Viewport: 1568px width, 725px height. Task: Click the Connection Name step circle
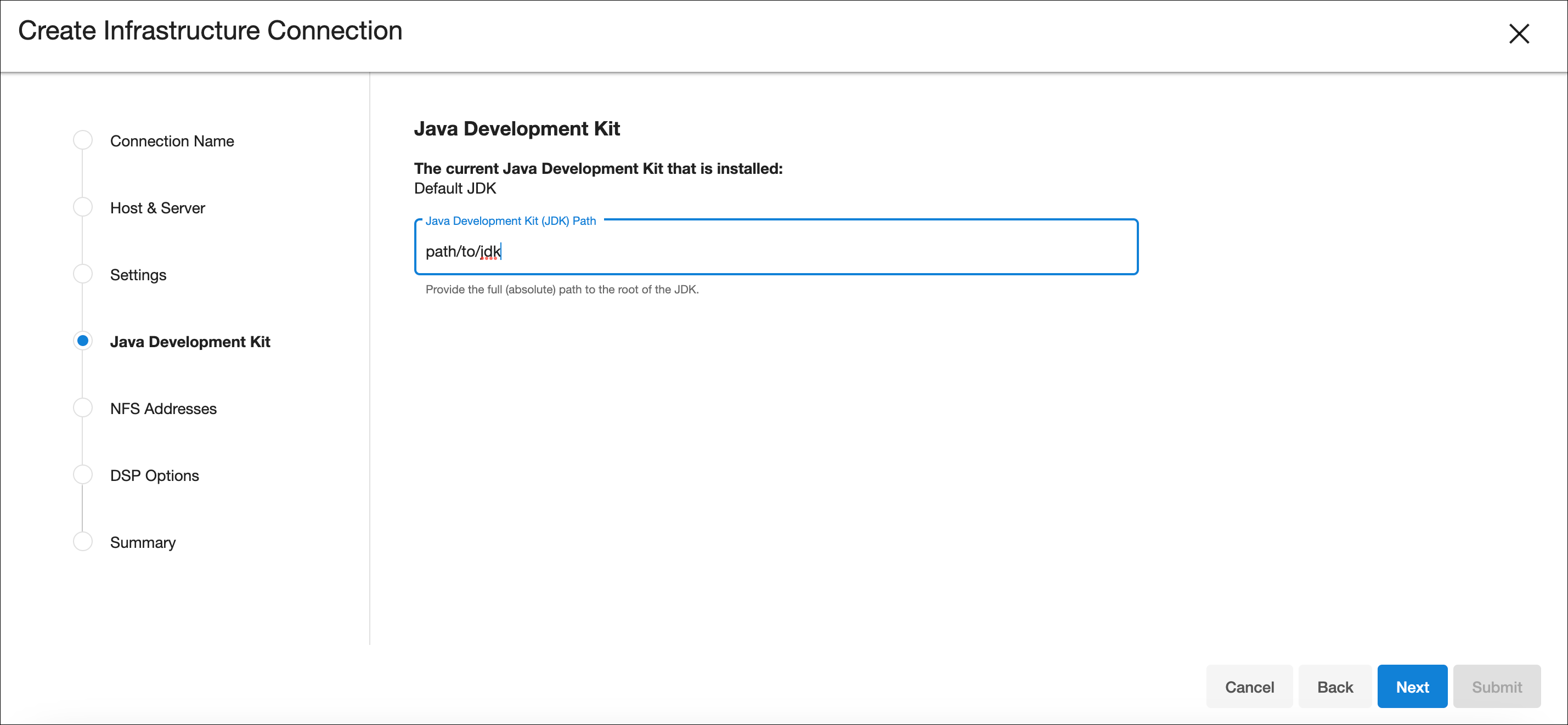[83, 140]
